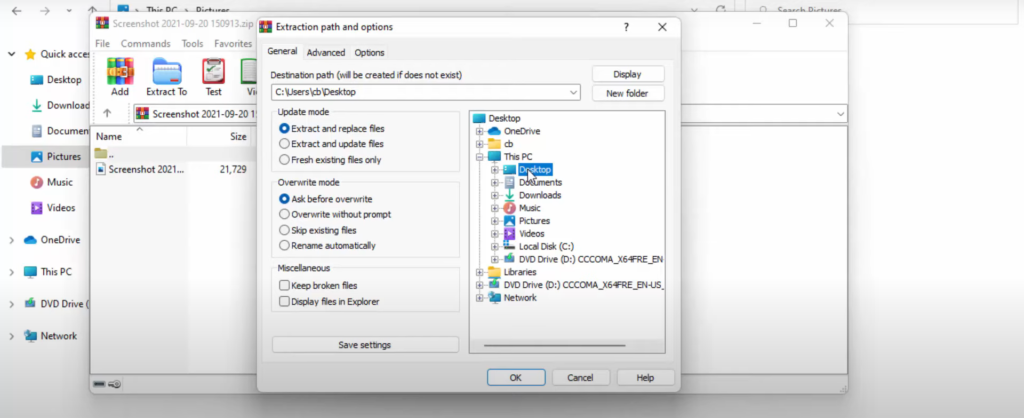The image size is (1024, 418).
Task: Open the Commands menu in WinRAR
Action: coord(146,44)
